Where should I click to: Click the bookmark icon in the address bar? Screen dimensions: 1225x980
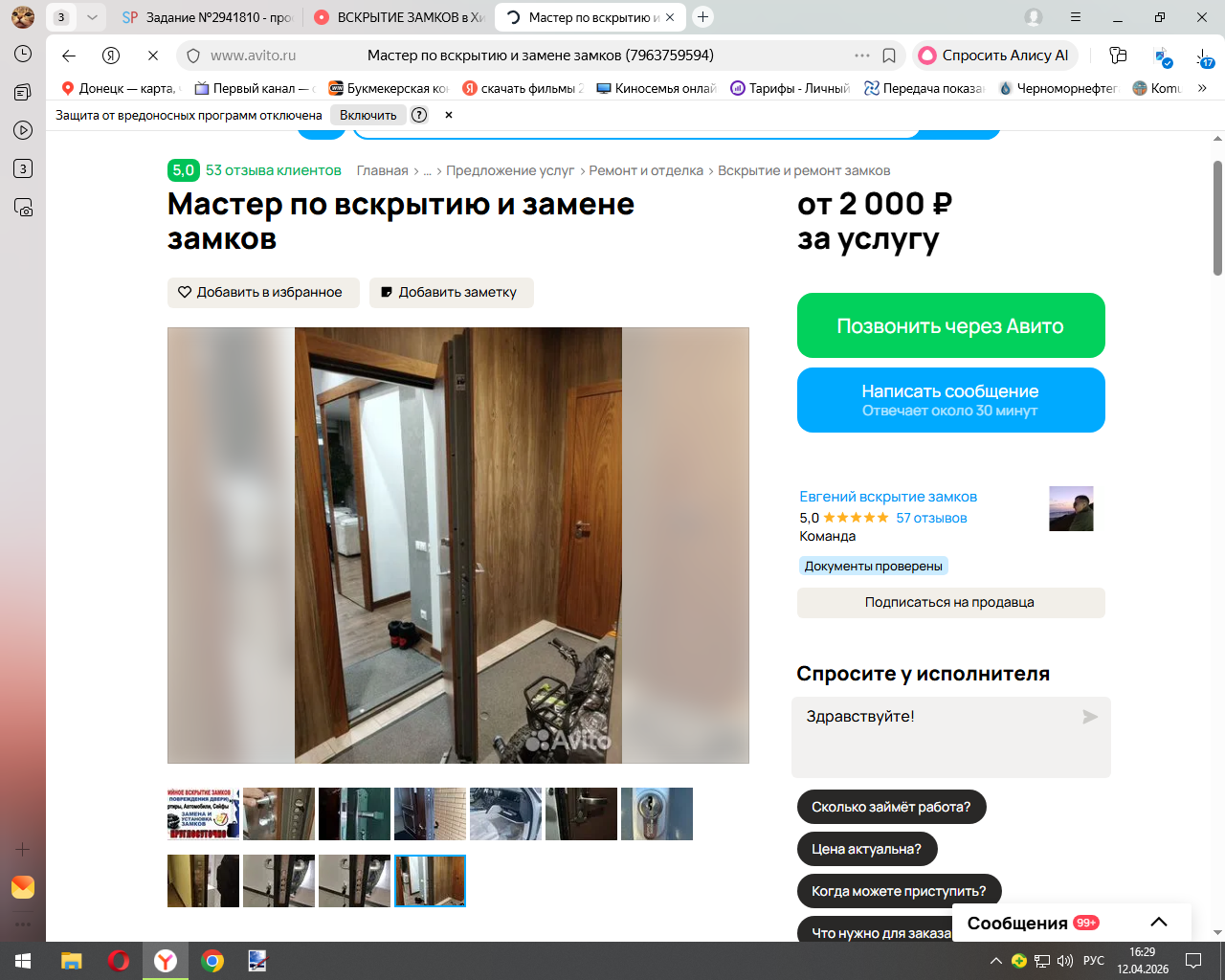(x=889, y=56)
